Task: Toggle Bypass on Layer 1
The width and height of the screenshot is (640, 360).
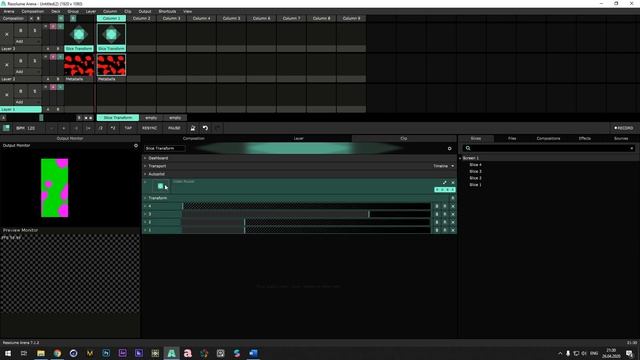Action: point(21,91)
